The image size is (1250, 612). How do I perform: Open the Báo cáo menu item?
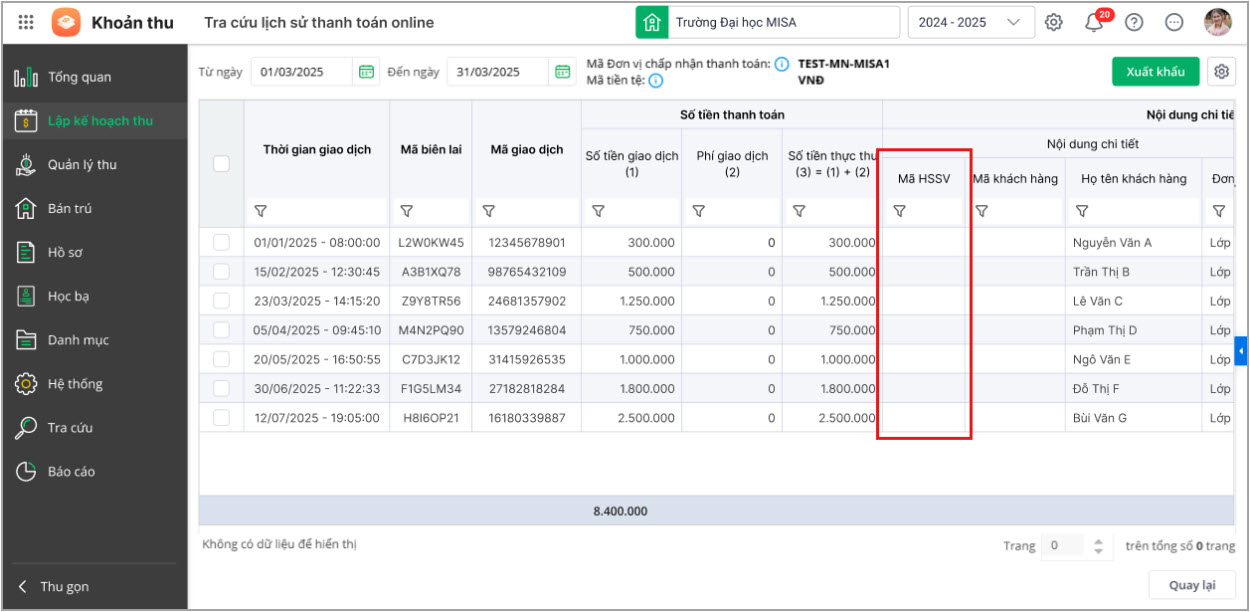point(71,472)
